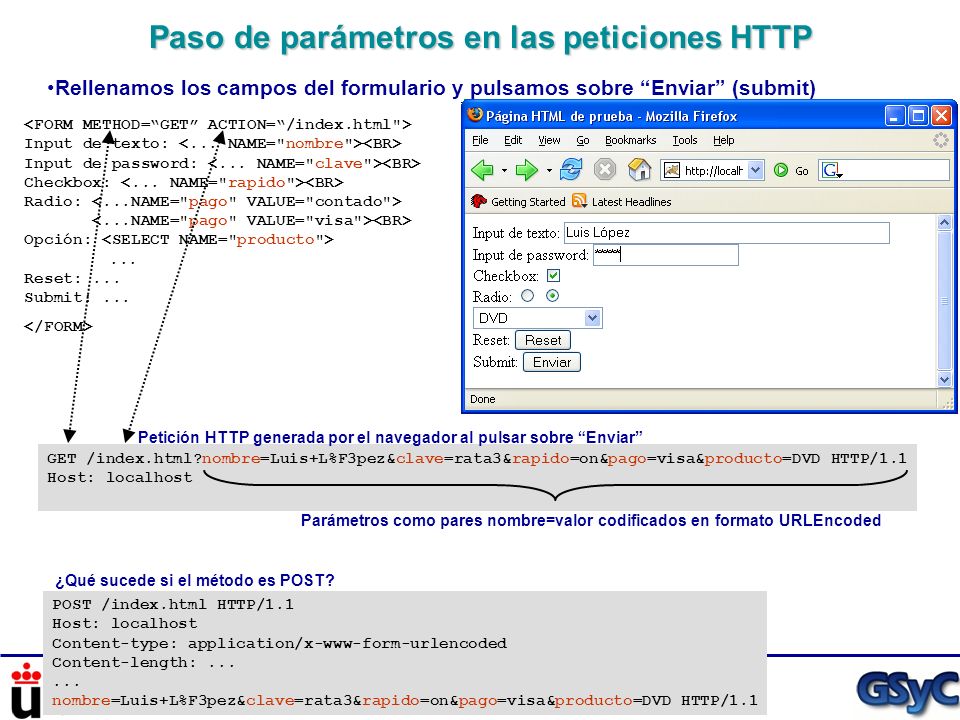Viewport: 960px width, 720px height.
Task: Click the http://localh address bar
Action: click(713, 170)
